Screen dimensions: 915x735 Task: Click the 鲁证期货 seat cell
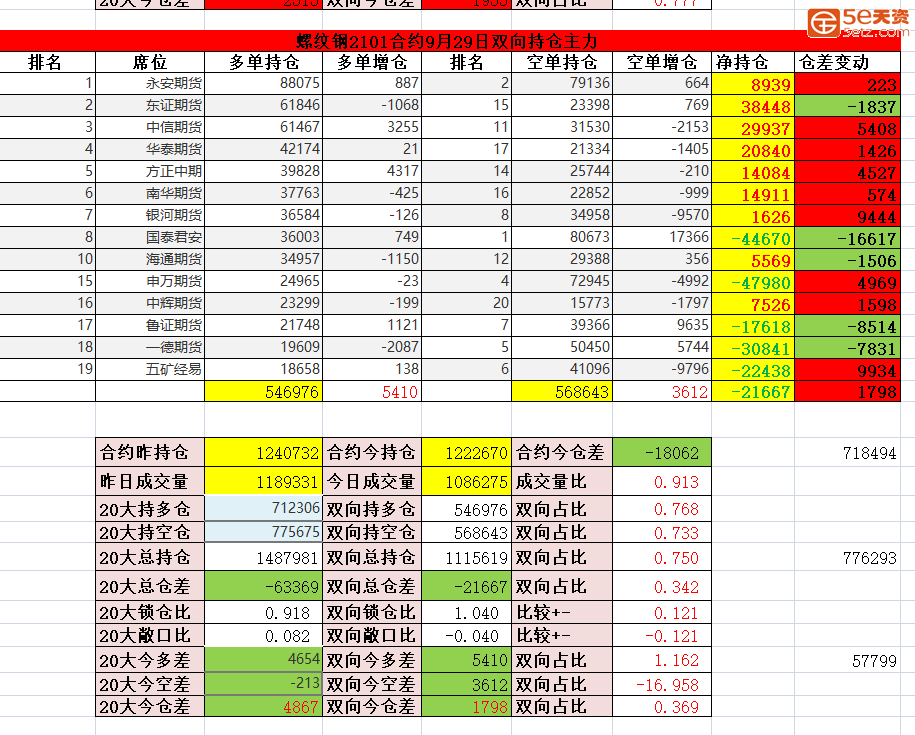pos(150,325)
